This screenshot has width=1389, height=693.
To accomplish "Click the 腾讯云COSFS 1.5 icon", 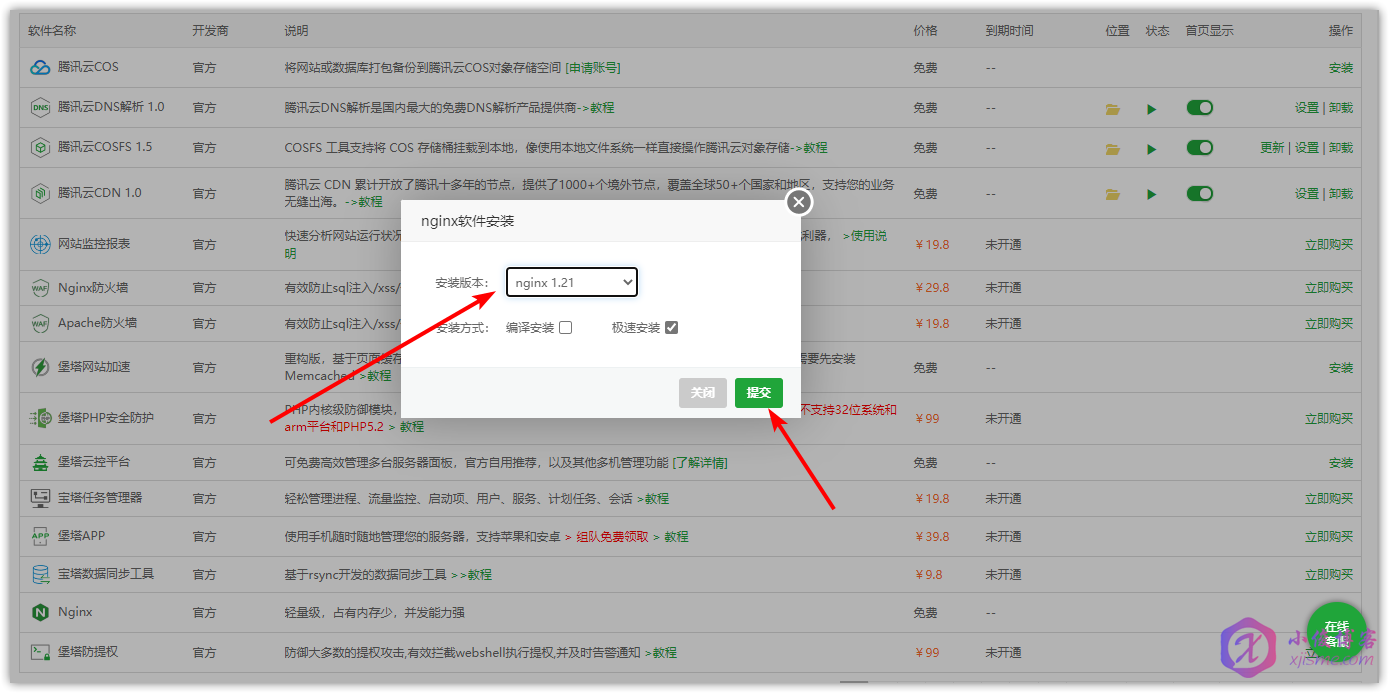I will [40, 147].
